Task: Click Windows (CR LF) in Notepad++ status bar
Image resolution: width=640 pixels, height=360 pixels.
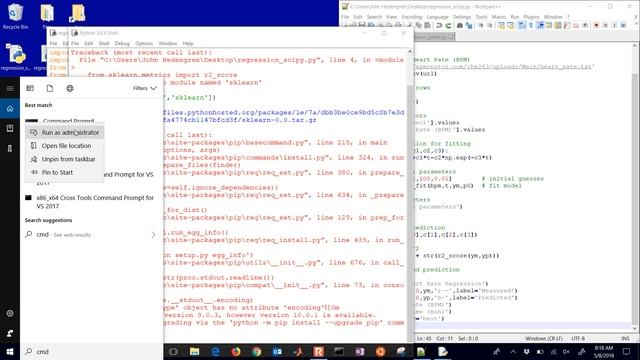Action: [x=544, y=338]
